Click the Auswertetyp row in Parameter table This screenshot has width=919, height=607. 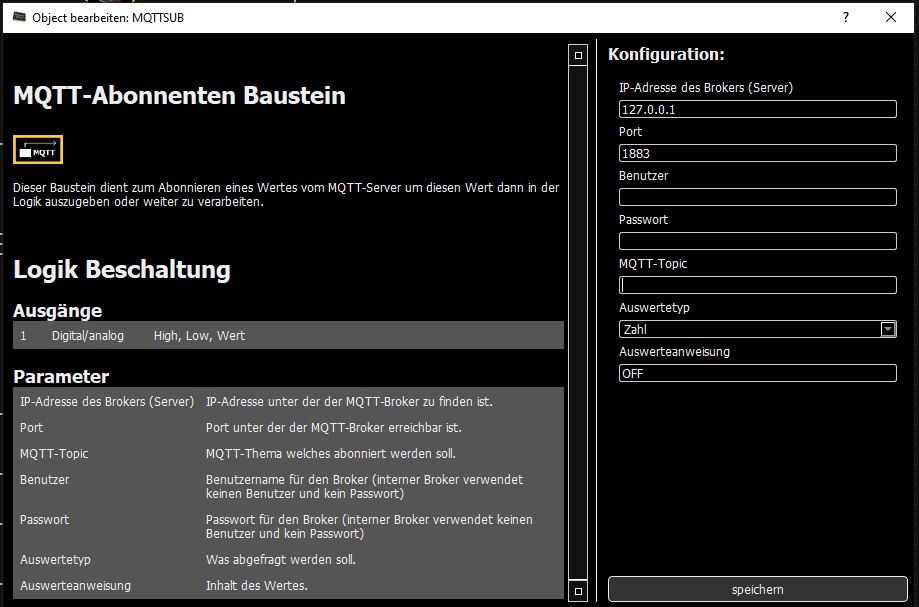(x=288, y=560)
